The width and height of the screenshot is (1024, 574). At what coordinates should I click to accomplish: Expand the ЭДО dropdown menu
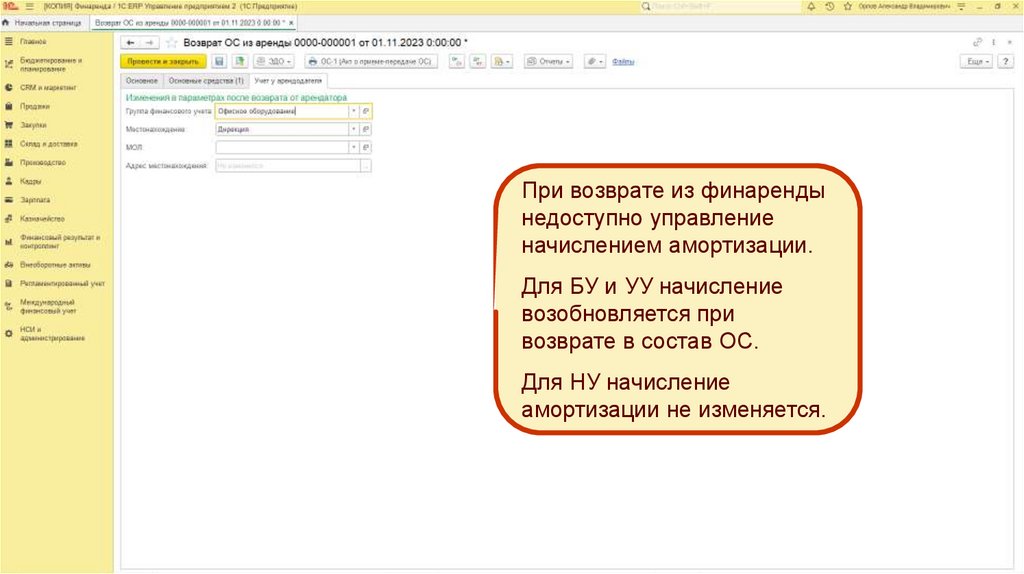274,62
